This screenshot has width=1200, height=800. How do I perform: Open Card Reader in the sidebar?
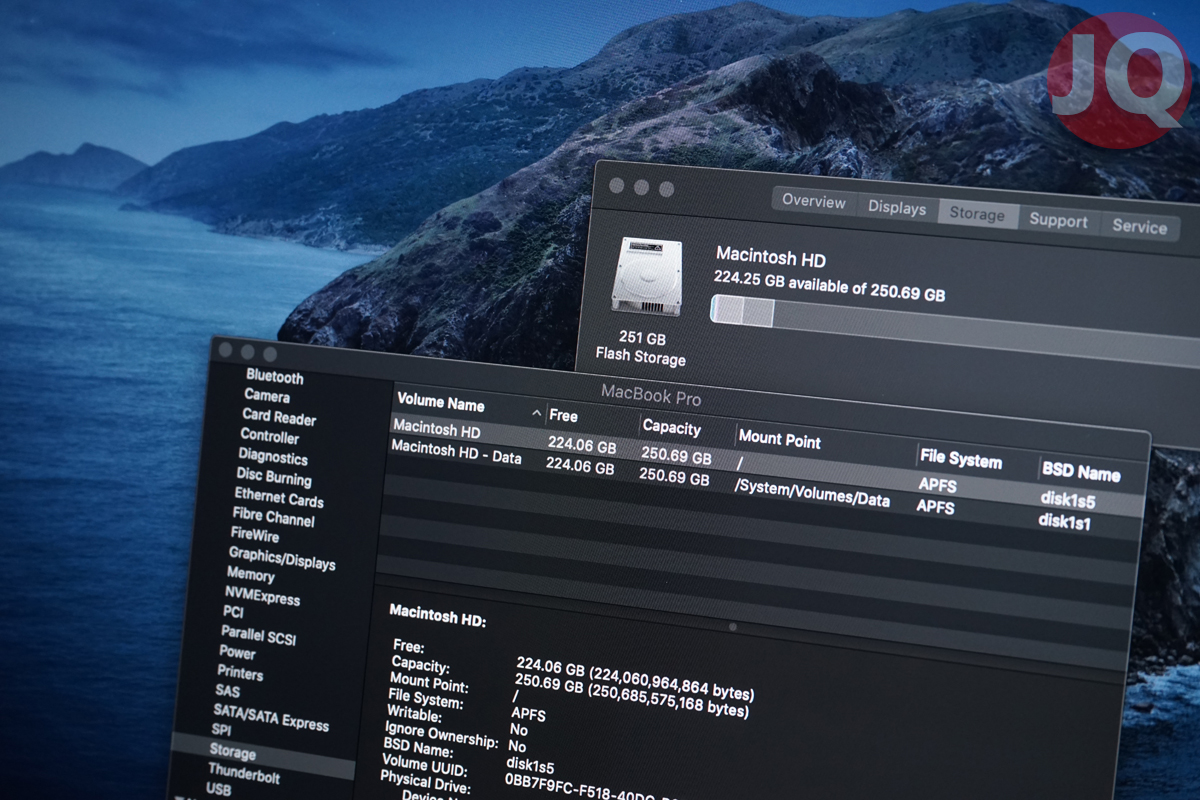pos(279,416)
